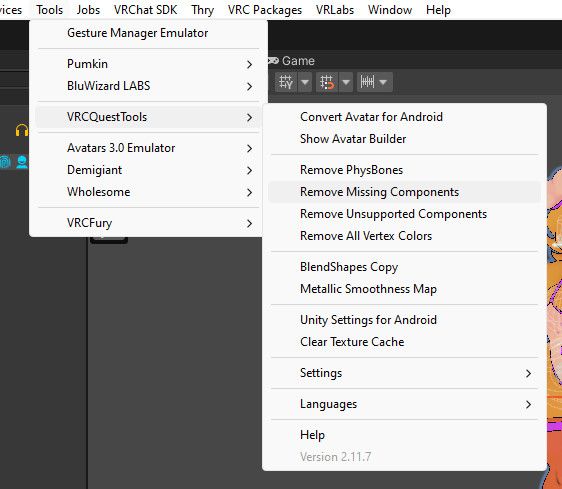Screen dimensions: 562x489
Task: Open the Help menu in menu bar
Action: [x=438, y=10]
